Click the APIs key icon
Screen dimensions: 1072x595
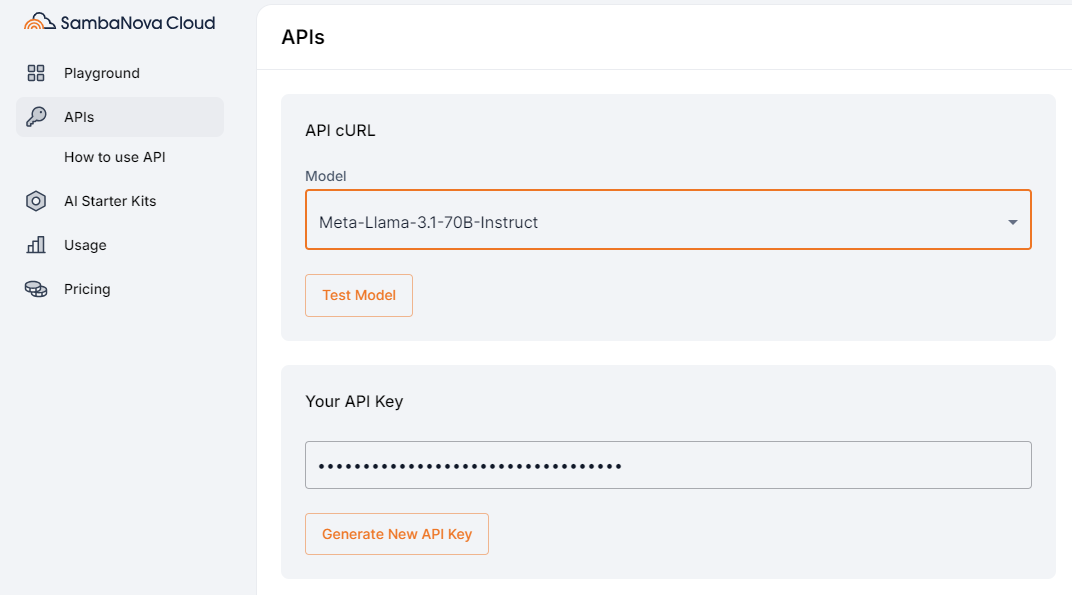36,117
